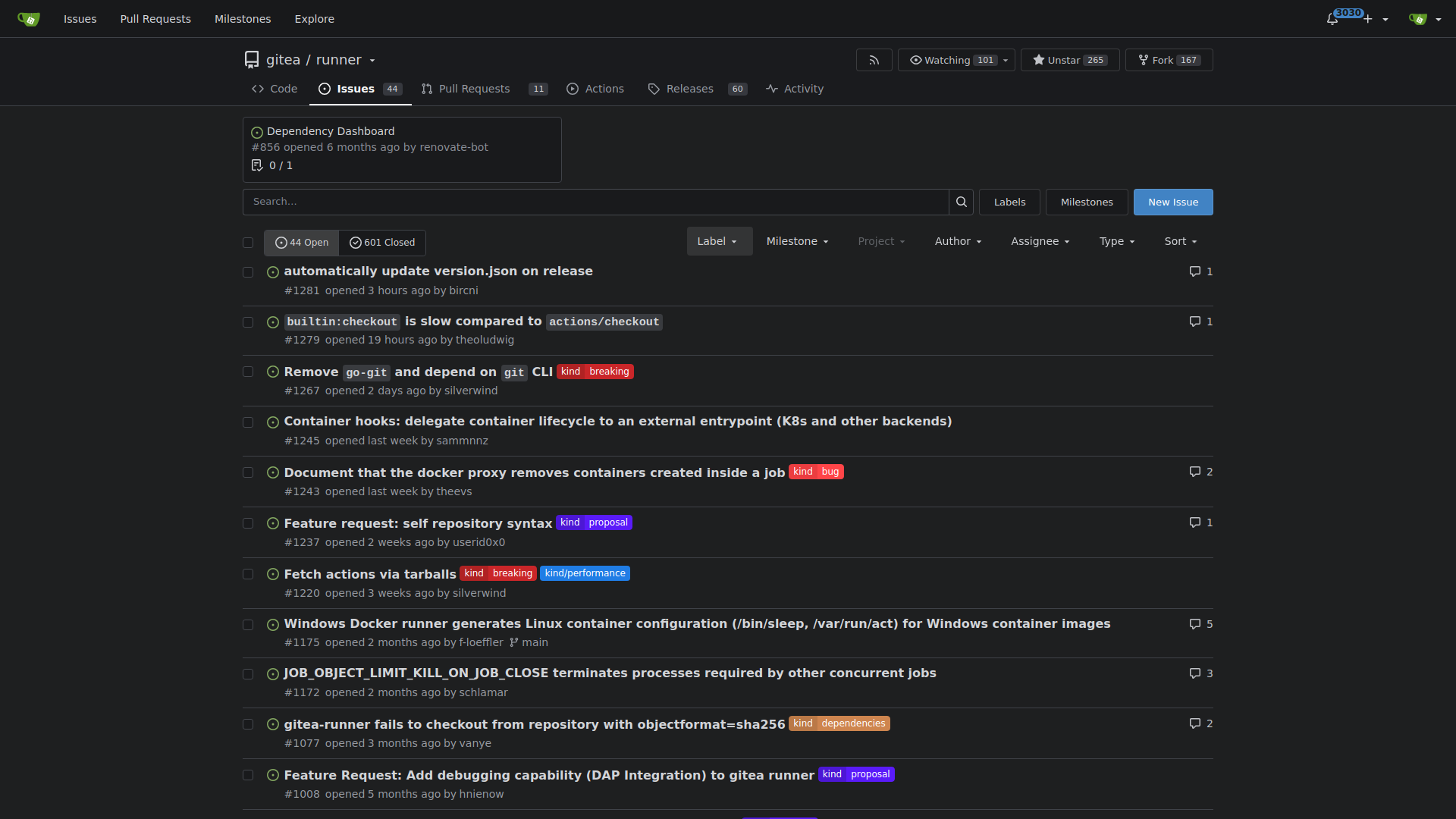1456x819 pixels.
Task: Click the red 'kind breaking' label on #1267
Action: pyautogui.click(x=595, y=372)
